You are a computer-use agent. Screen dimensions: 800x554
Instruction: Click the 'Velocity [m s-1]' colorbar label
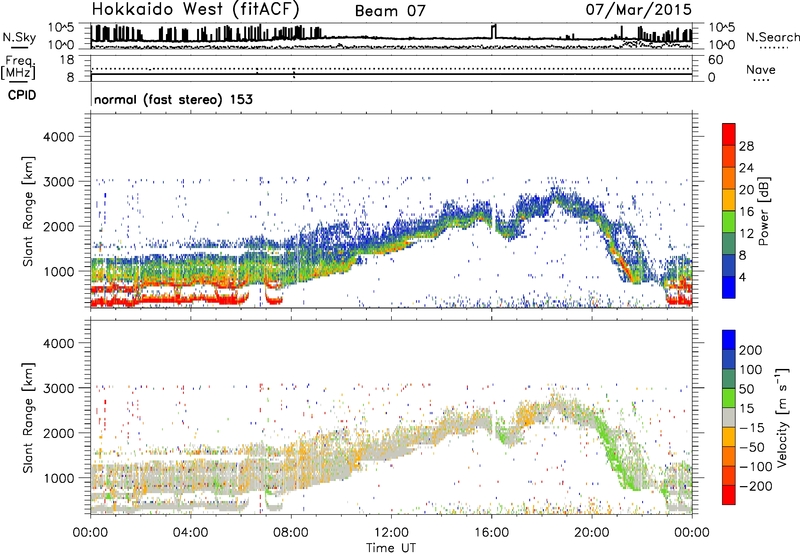point(782,417)
